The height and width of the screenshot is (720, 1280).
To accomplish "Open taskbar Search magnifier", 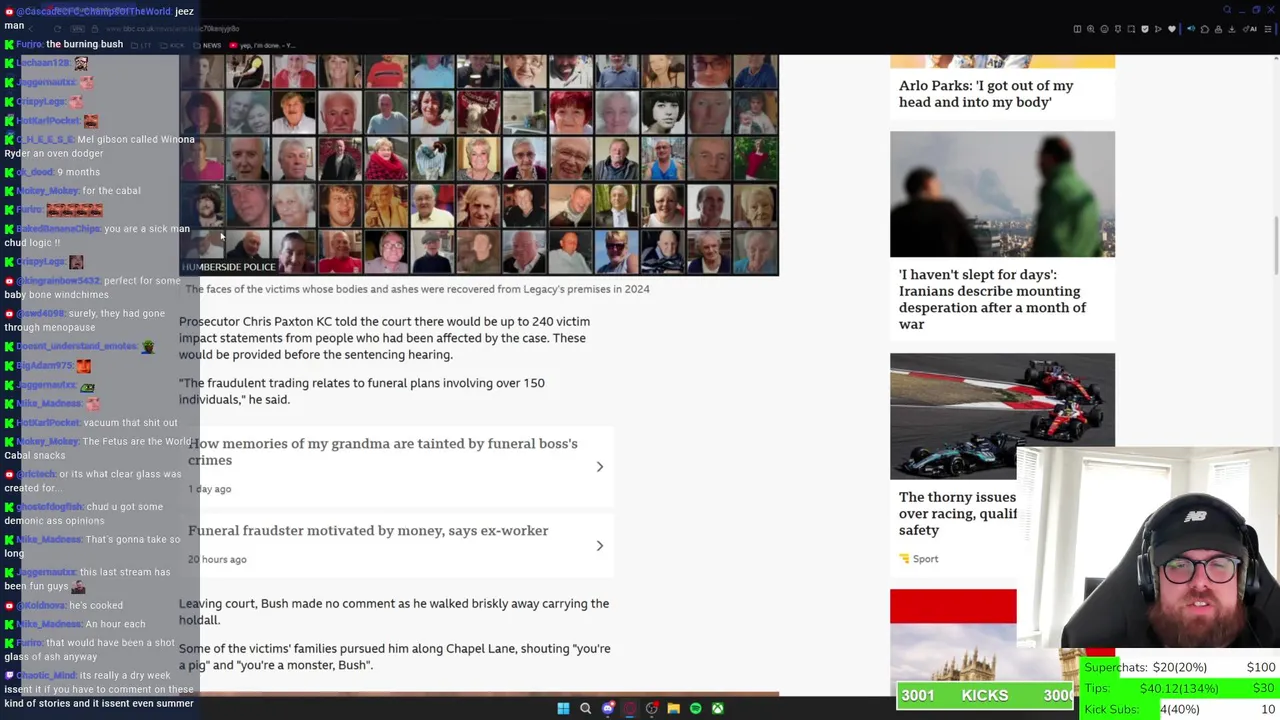I will (586, 708).
